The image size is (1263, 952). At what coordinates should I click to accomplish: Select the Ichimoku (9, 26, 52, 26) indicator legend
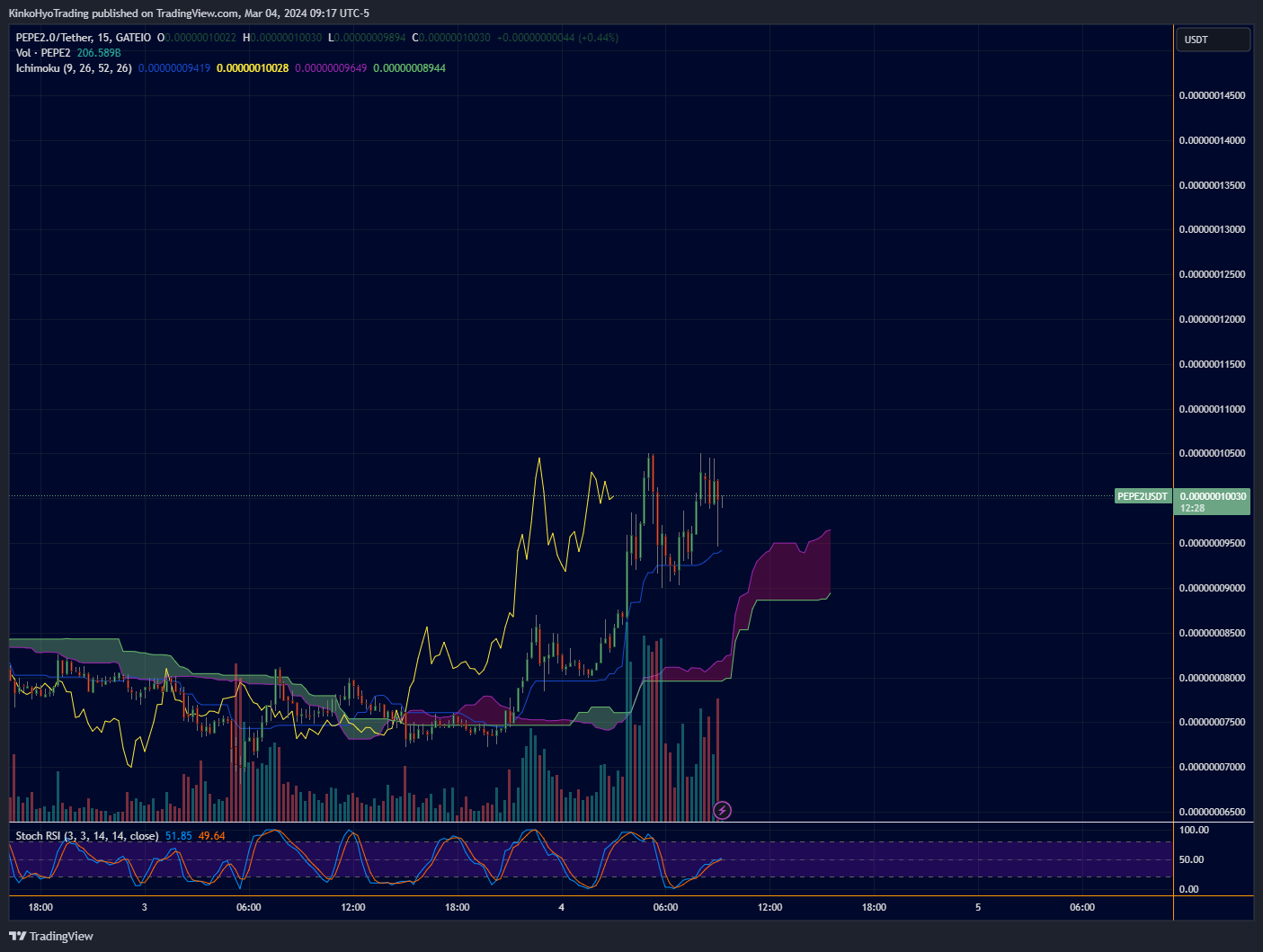pyautogui.click(x=74, y=68)
